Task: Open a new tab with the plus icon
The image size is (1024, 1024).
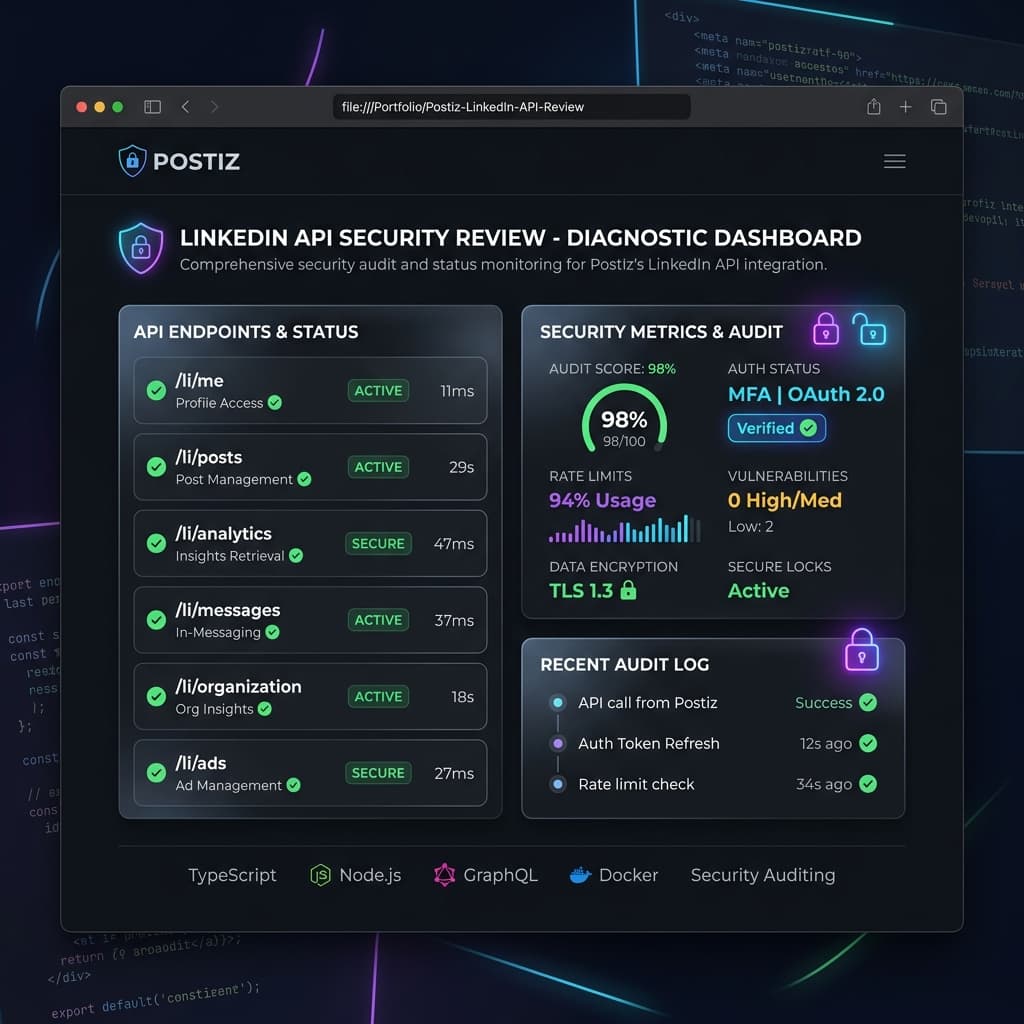Action: click(x=905, y=106)
